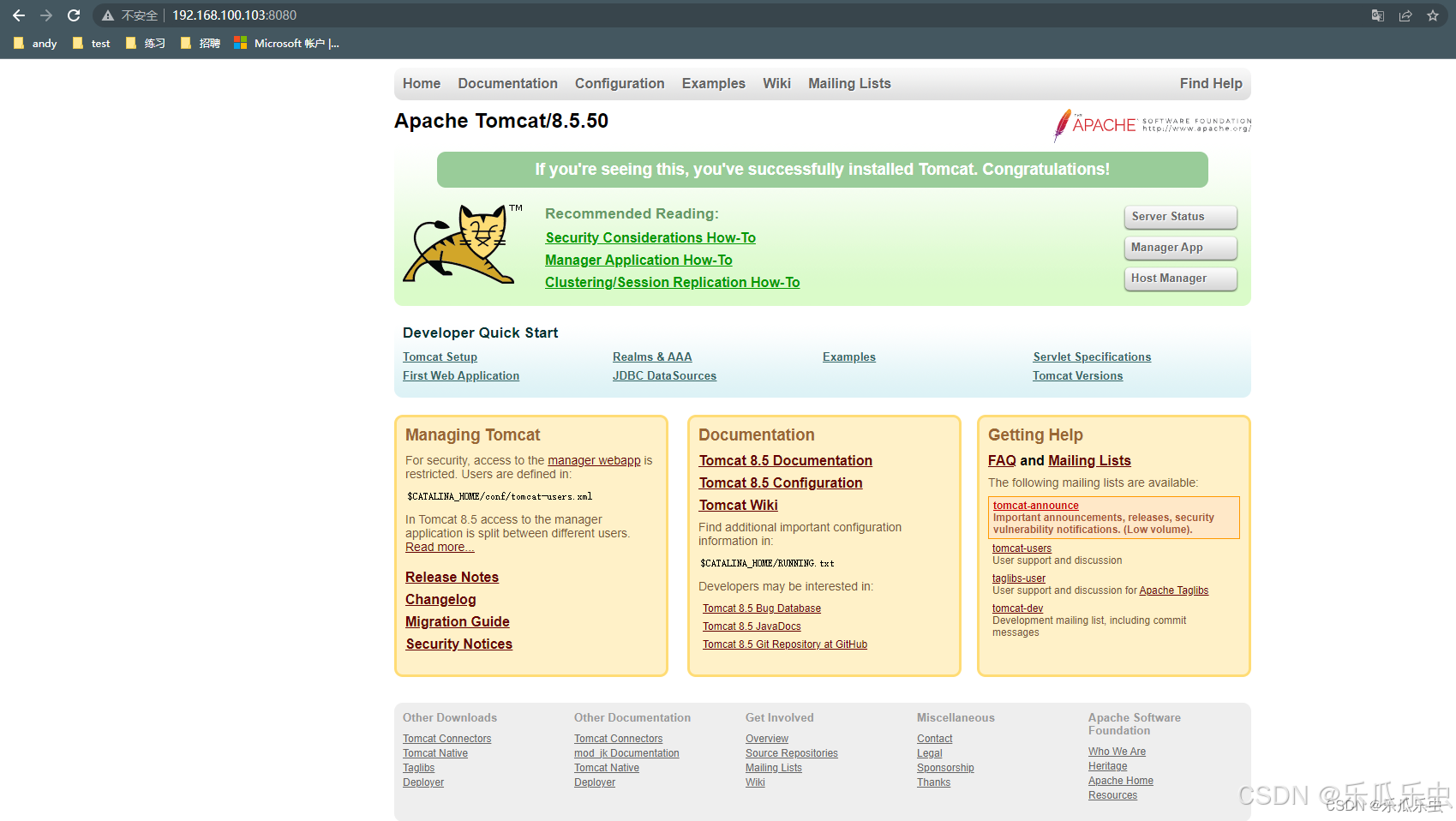Open Manager Application How-To link
Image resolution: width=1456 pixels, height=821 pixels.
pyautogui.click(x=638, y=260)
